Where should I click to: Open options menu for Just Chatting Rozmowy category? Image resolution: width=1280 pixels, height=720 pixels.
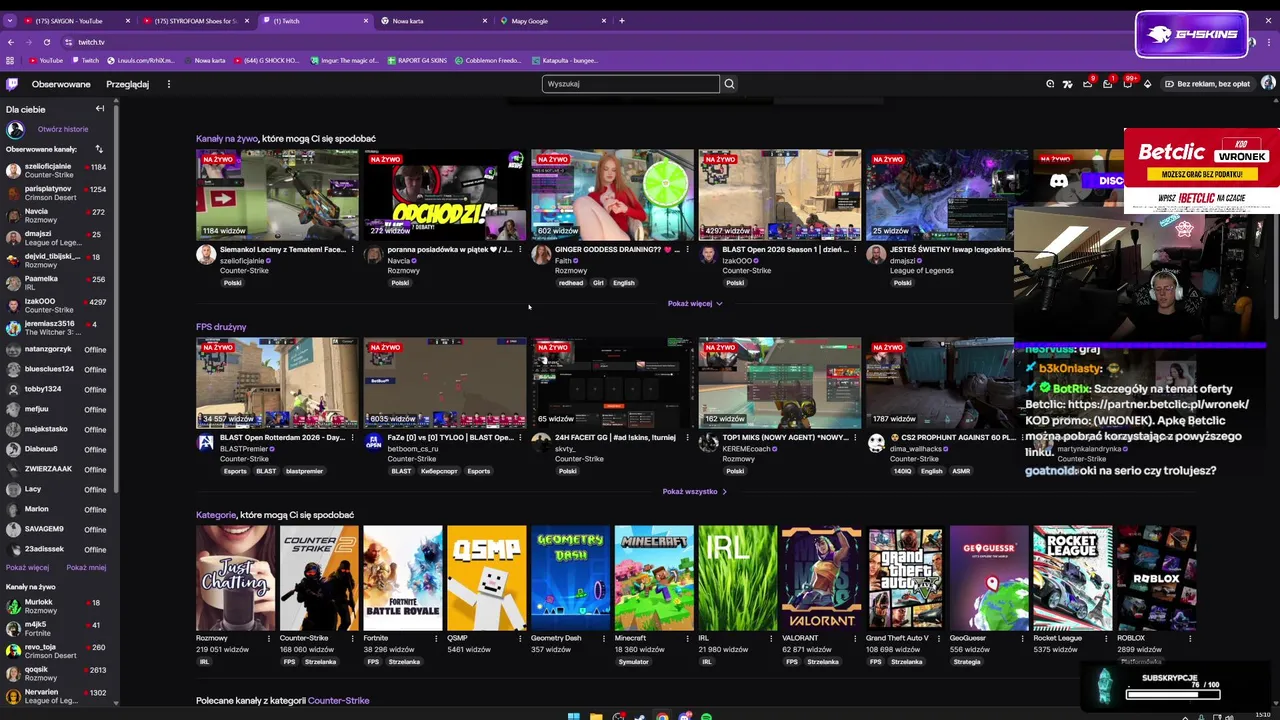(x=268, y=638)
